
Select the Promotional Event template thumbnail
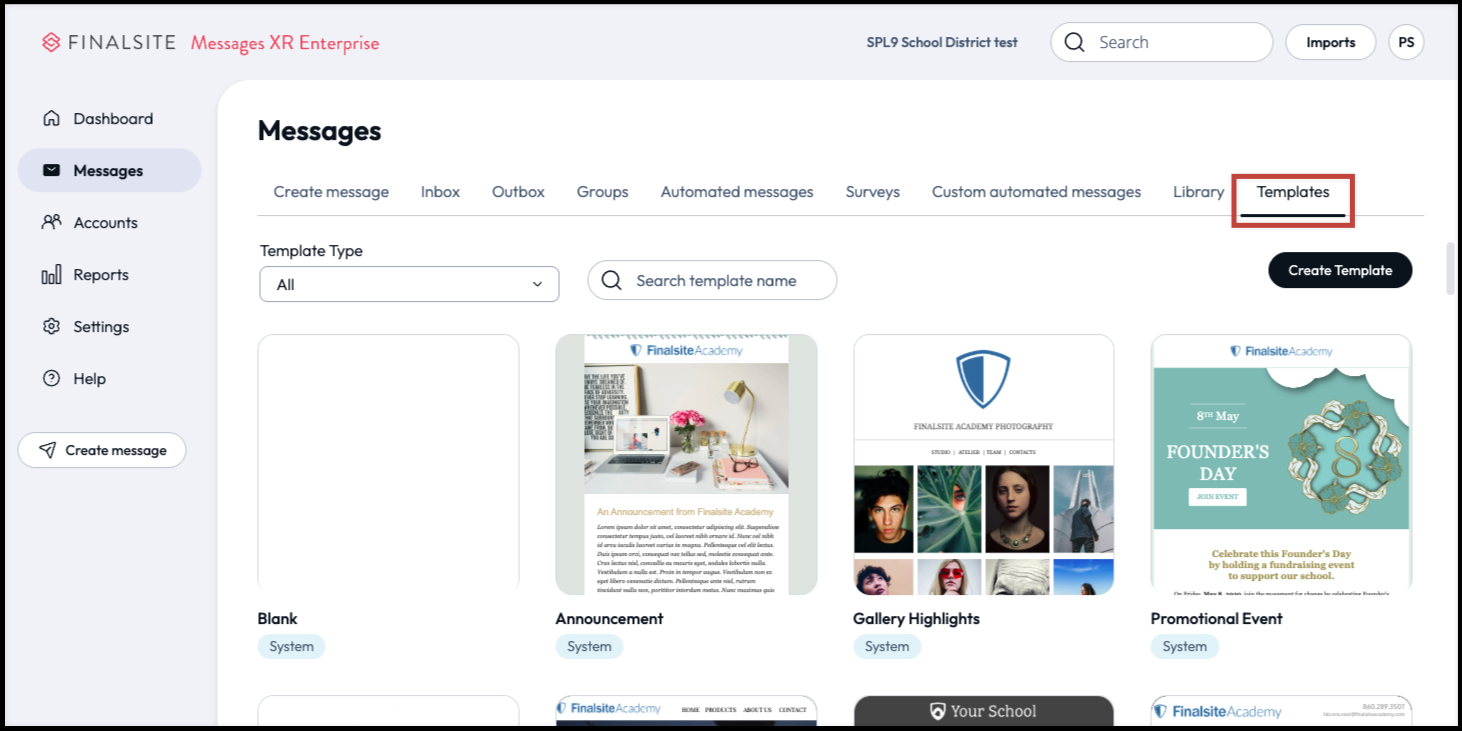pos(1281,465)
